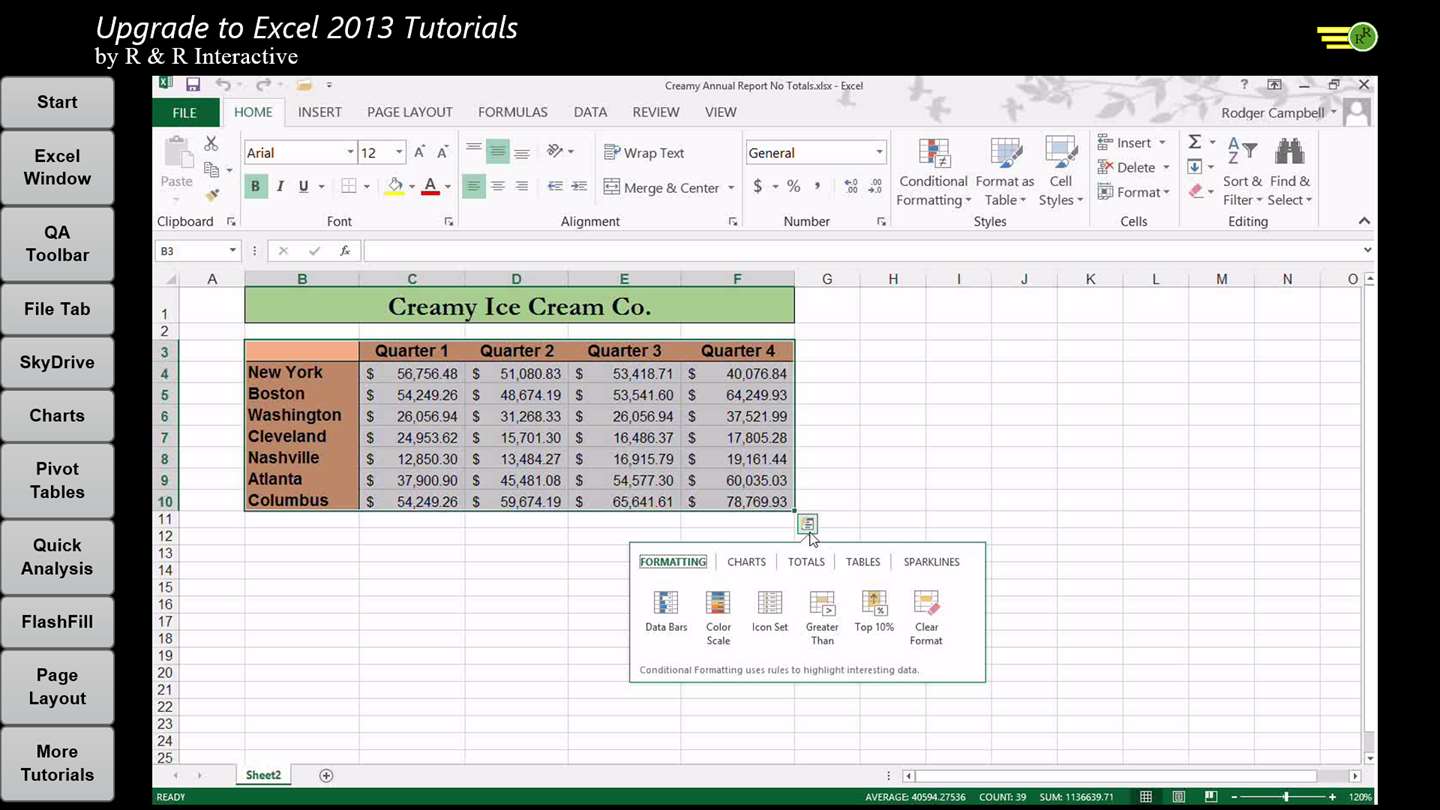Image resolution: width=1440 pixels, height=810 pixels.
Task: Open Conditional Formatting dropdown
Action: (x=932, y=172)
